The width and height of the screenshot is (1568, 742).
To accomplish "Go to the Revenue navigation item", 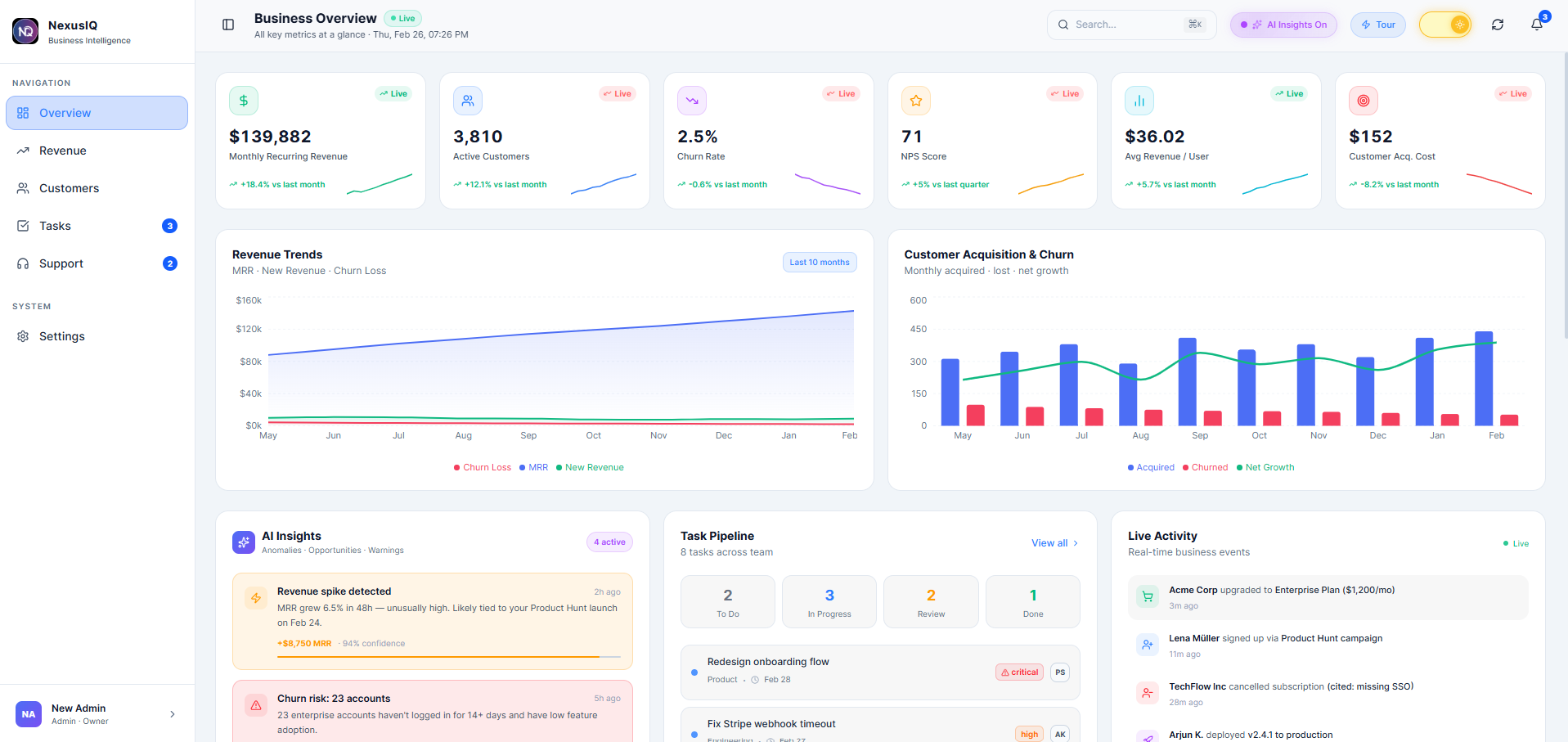I will (63, 151).
